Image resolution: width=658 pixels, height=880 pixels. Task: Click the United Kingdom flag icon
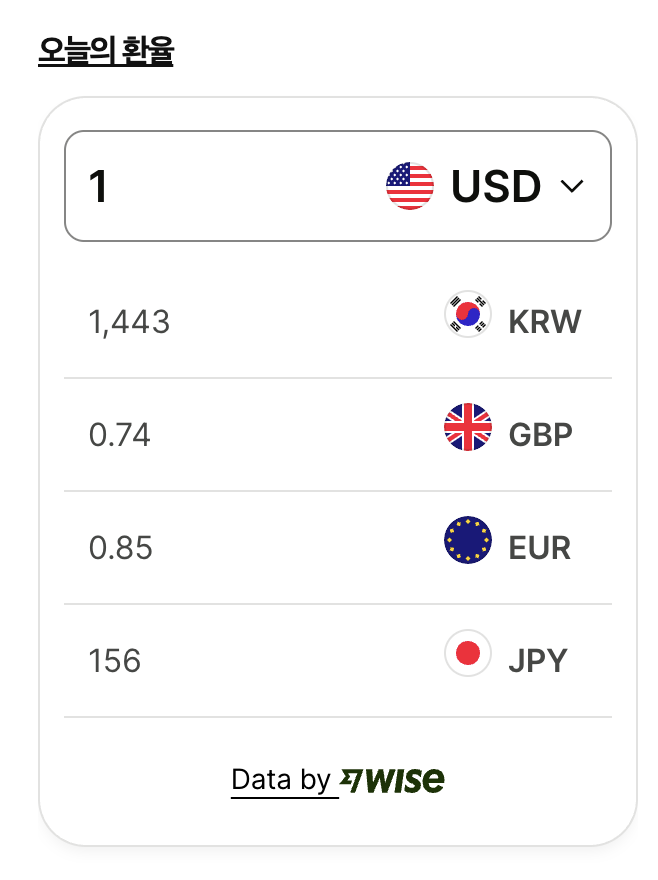click(468, 428)
